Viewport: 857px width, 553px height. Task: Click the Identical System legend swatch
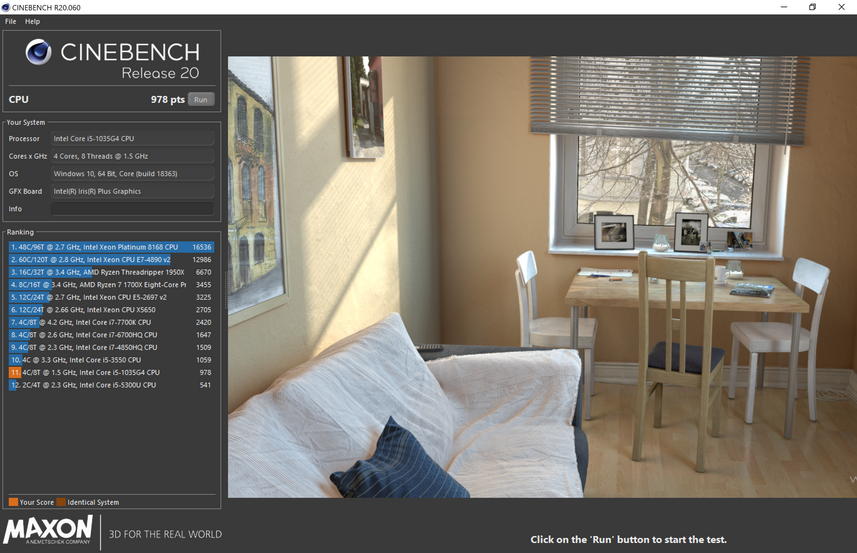61,502
